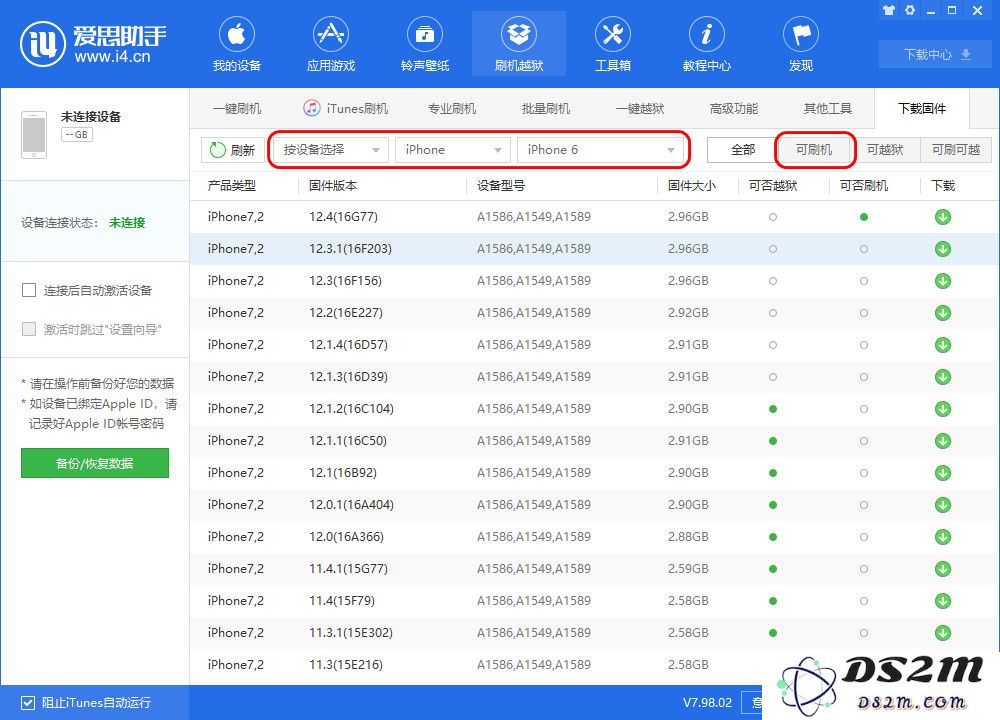Screen dimensions: 1000x720
Task: Click the 可否越狱 column header
Action: click(x=773, y=186)
